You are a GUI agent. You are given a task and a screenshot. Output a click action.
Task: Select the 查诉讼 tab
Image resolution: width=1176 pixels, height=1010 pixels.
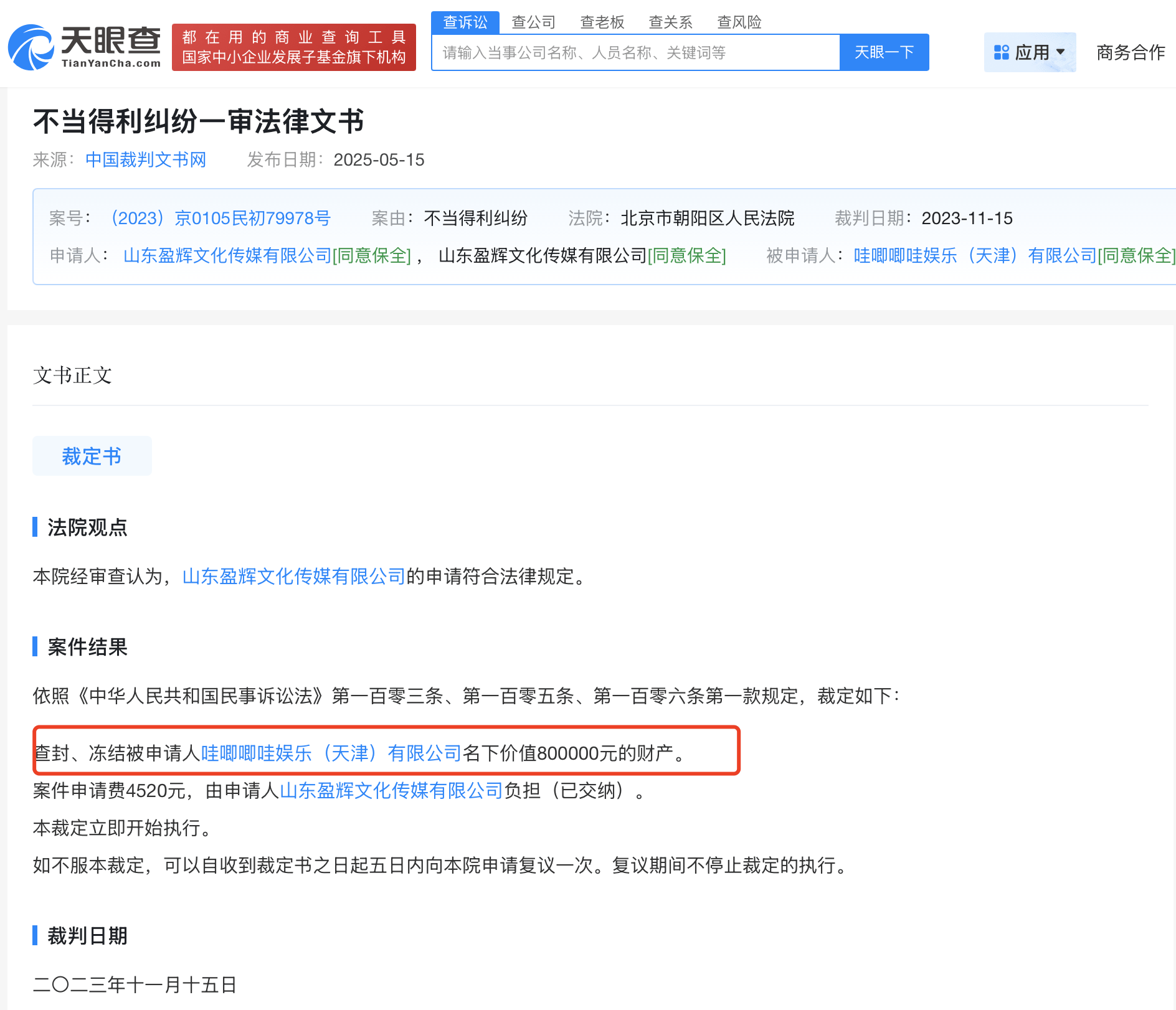click(465, 22)
